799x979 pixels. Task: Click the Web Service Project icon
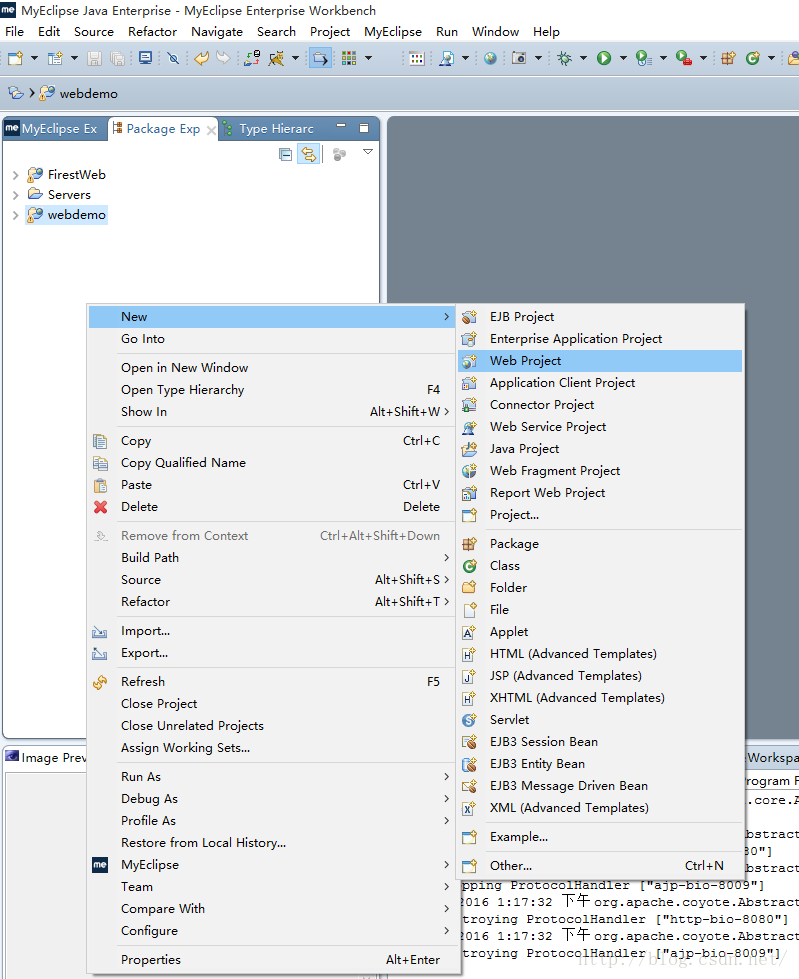click(469, 427)
